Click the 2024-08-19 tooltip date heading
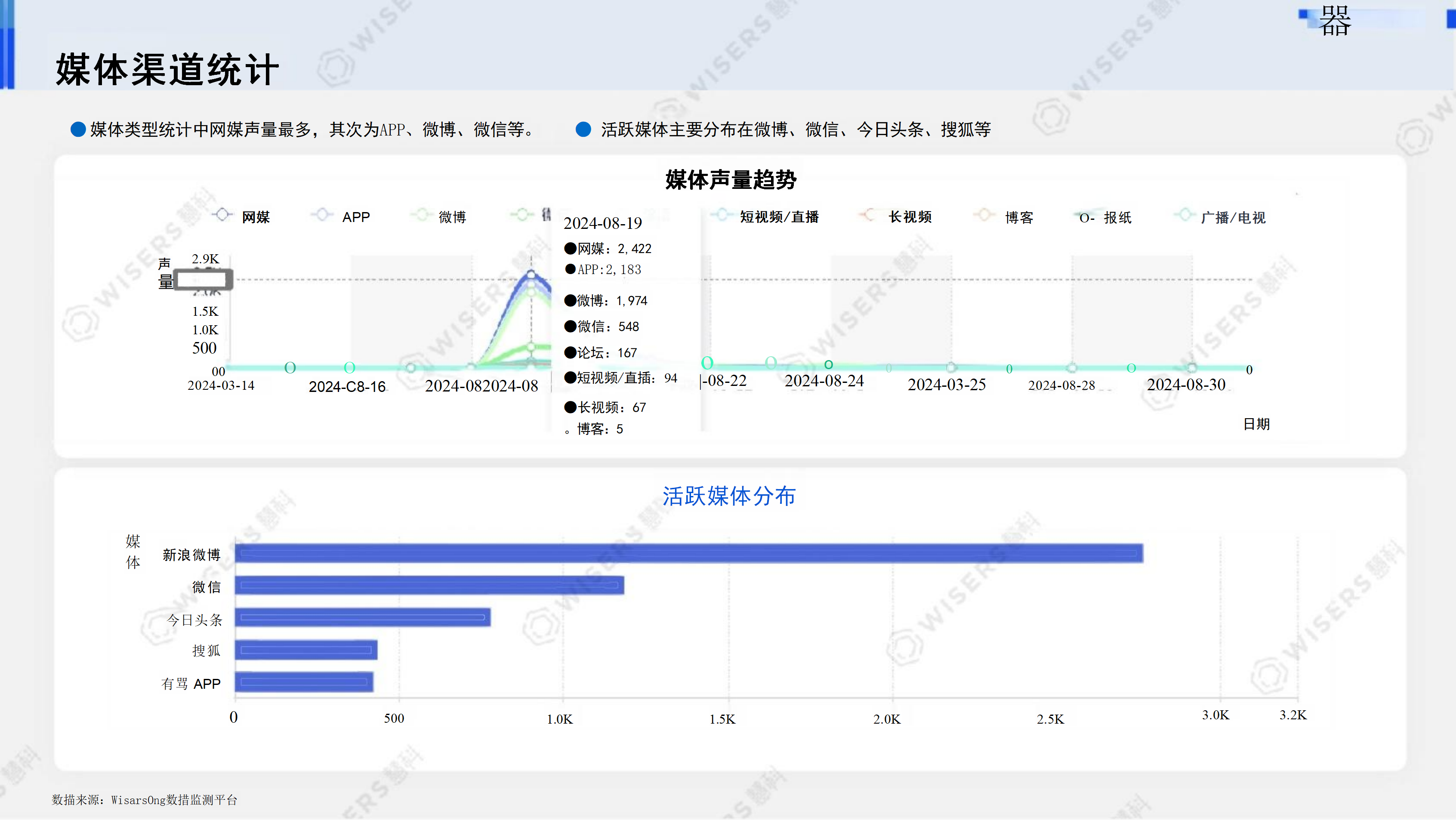 [x=602, y=223]
